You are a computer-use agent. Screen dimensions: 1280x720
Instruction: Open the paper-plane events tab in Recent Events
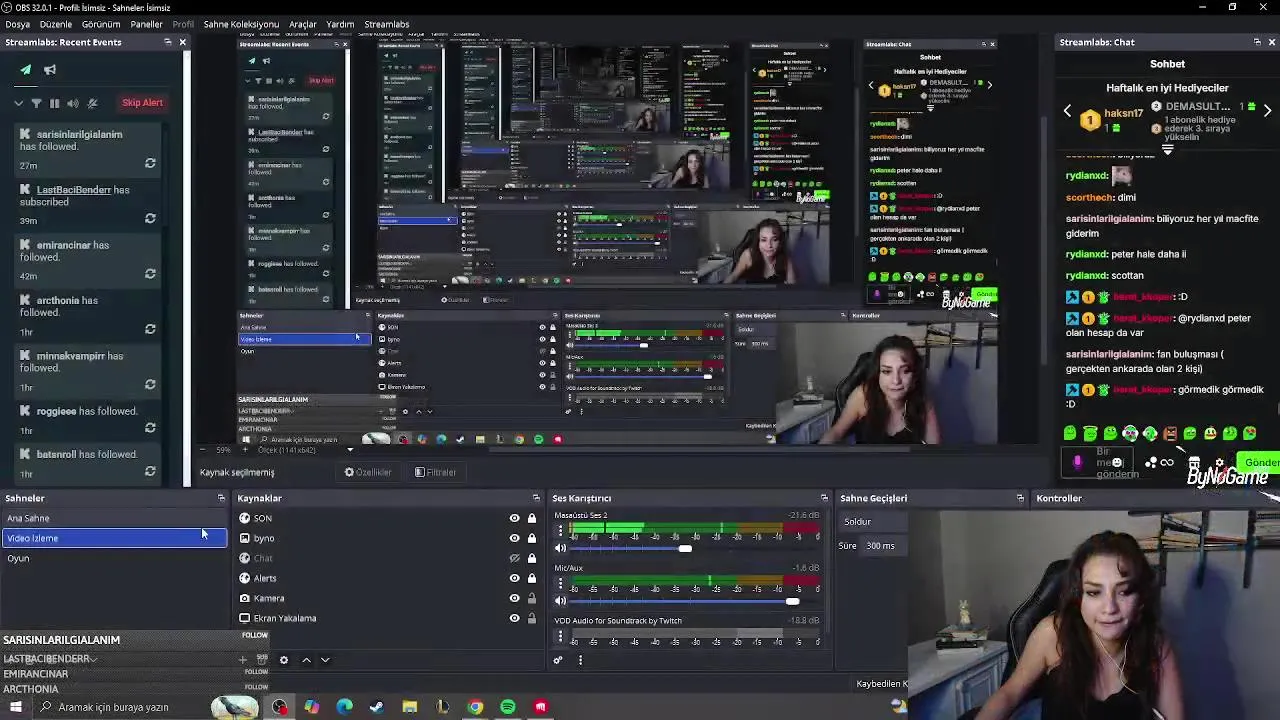[26, 70]
